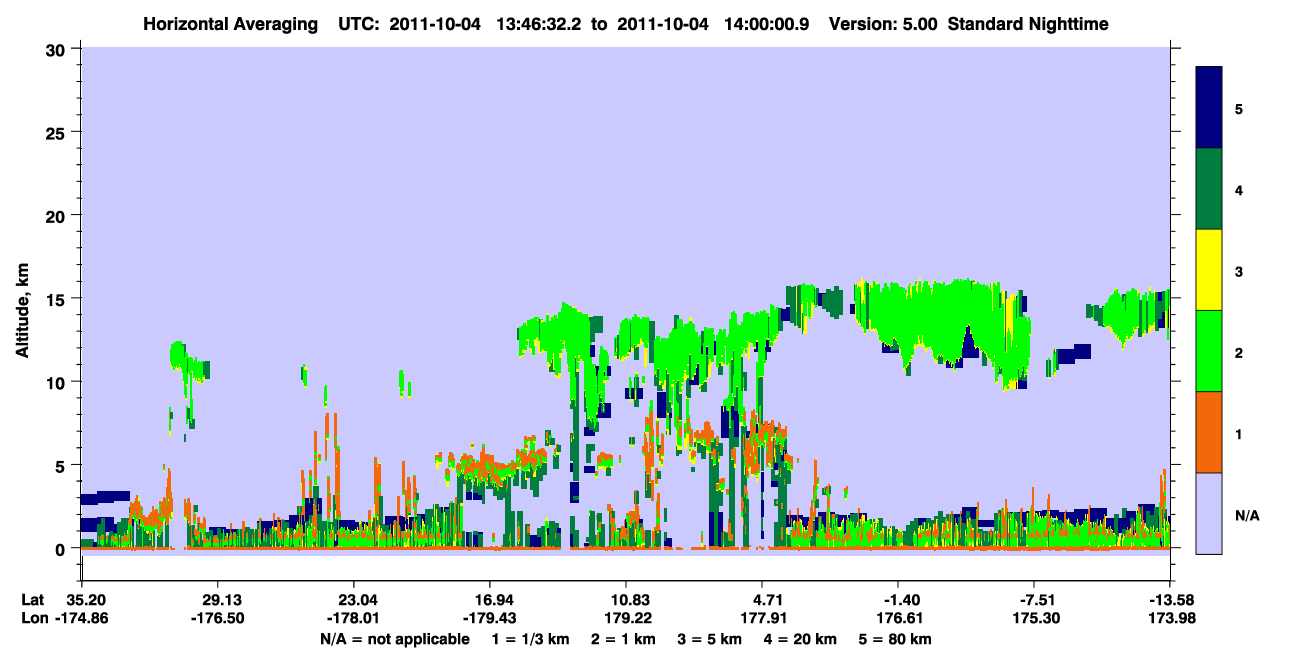Click the y-axis tick label 30

(58, 49)
